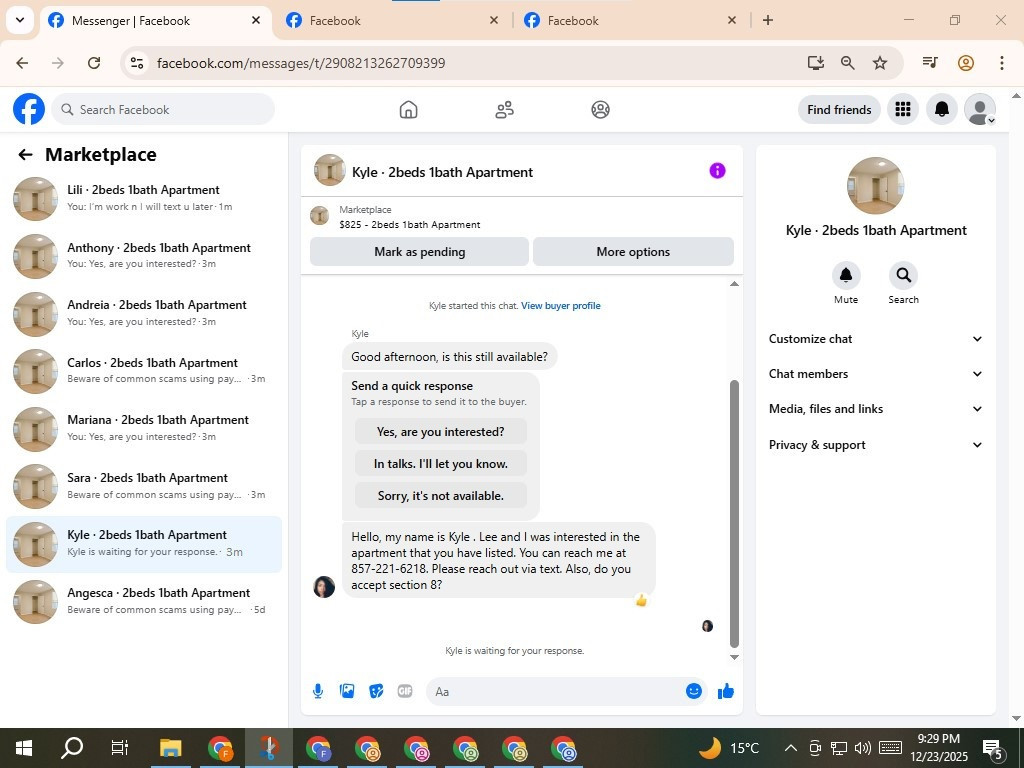Send a thumbs-up like
1024x768 pixels.
point(726,691)
